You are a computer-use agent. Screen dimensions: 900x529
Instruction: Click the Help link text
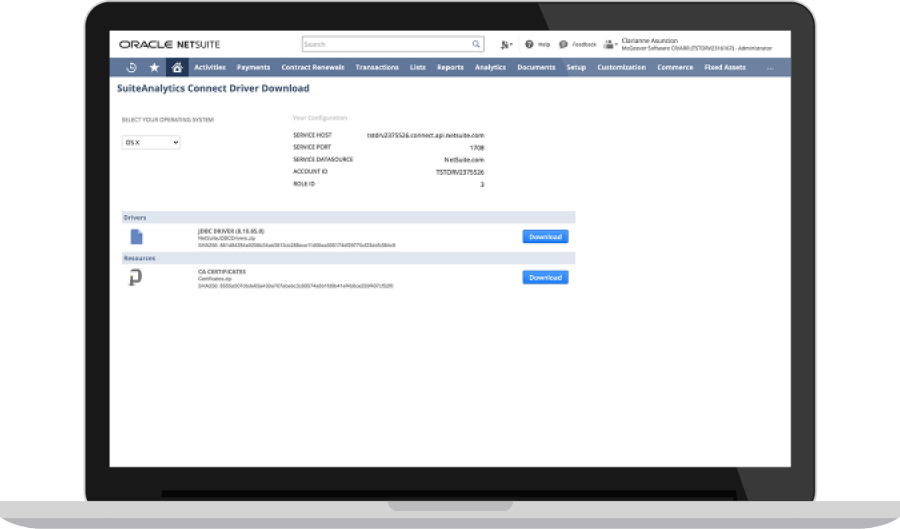(544, 44)
